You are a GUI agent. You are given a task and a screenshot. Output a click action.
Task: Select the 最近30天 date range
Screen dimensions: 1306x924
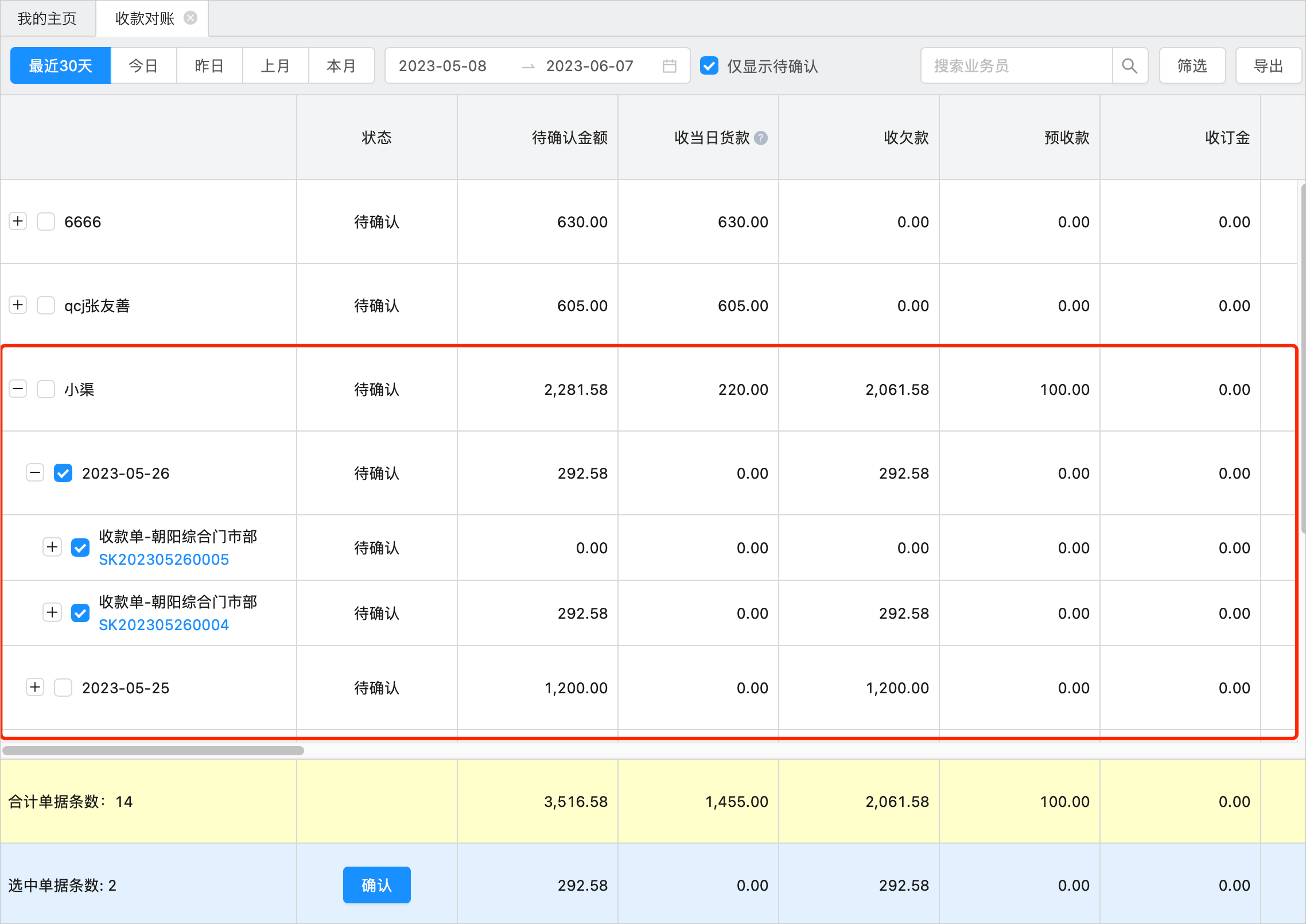coord(61,66)
